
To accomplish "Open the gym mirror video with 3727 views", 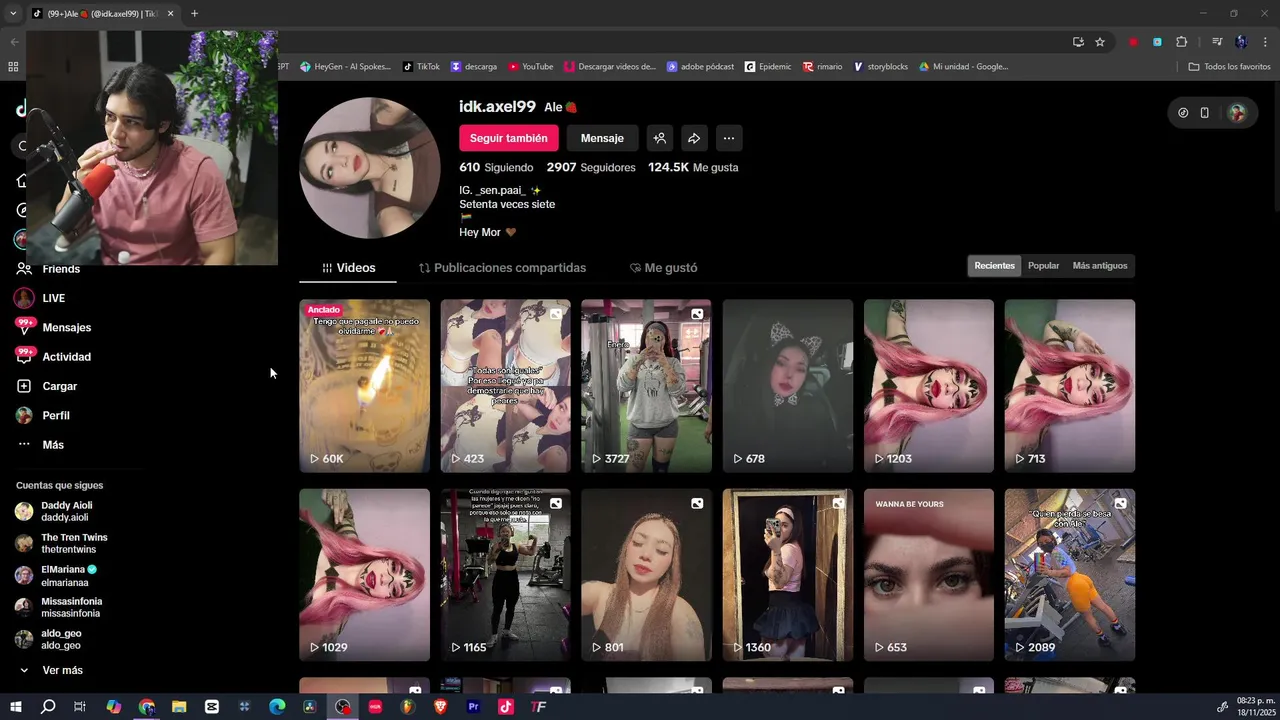I will coord(646,386).
